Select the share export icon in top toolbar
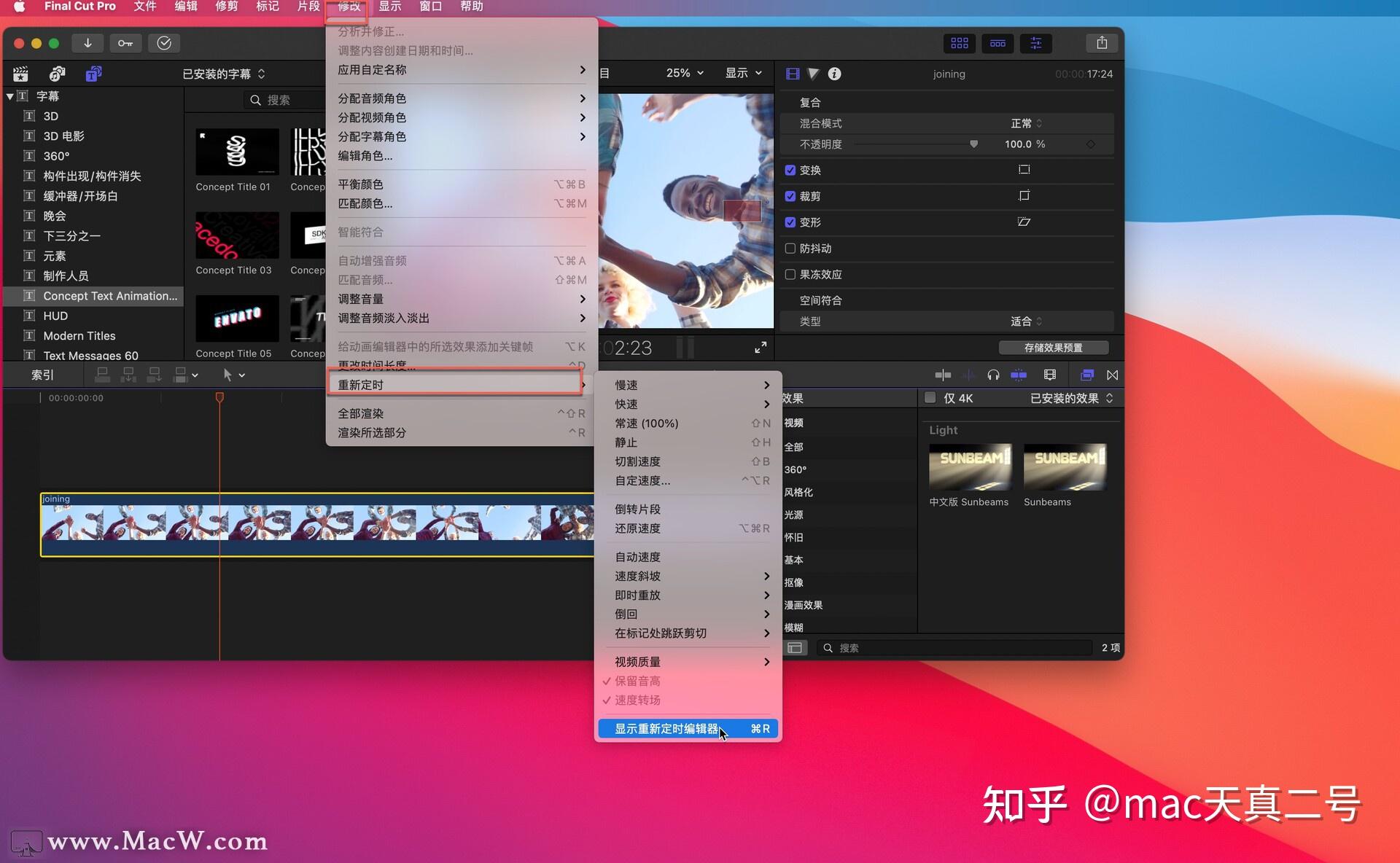This screenshot has width=1400, height=863. click(x=1102, y=42)
